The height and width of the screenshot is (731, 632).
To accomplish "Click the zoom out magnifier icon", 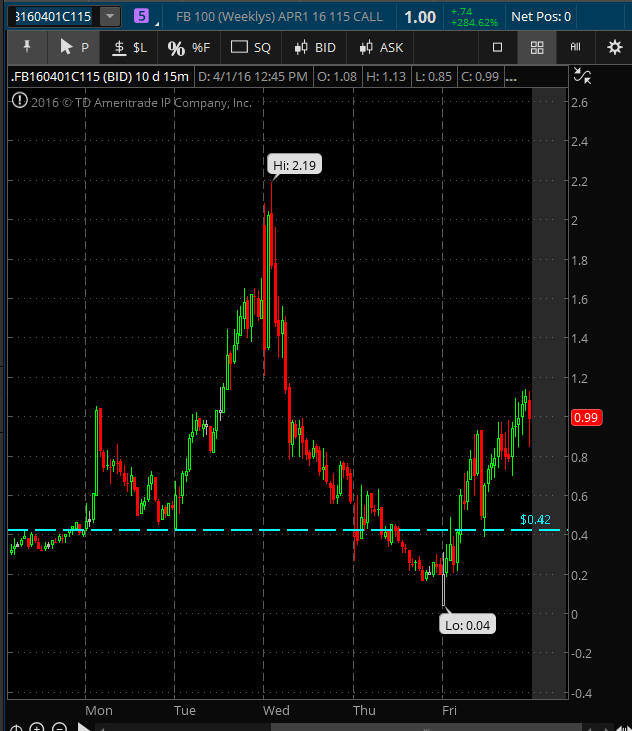I will [x=59, y=727].
